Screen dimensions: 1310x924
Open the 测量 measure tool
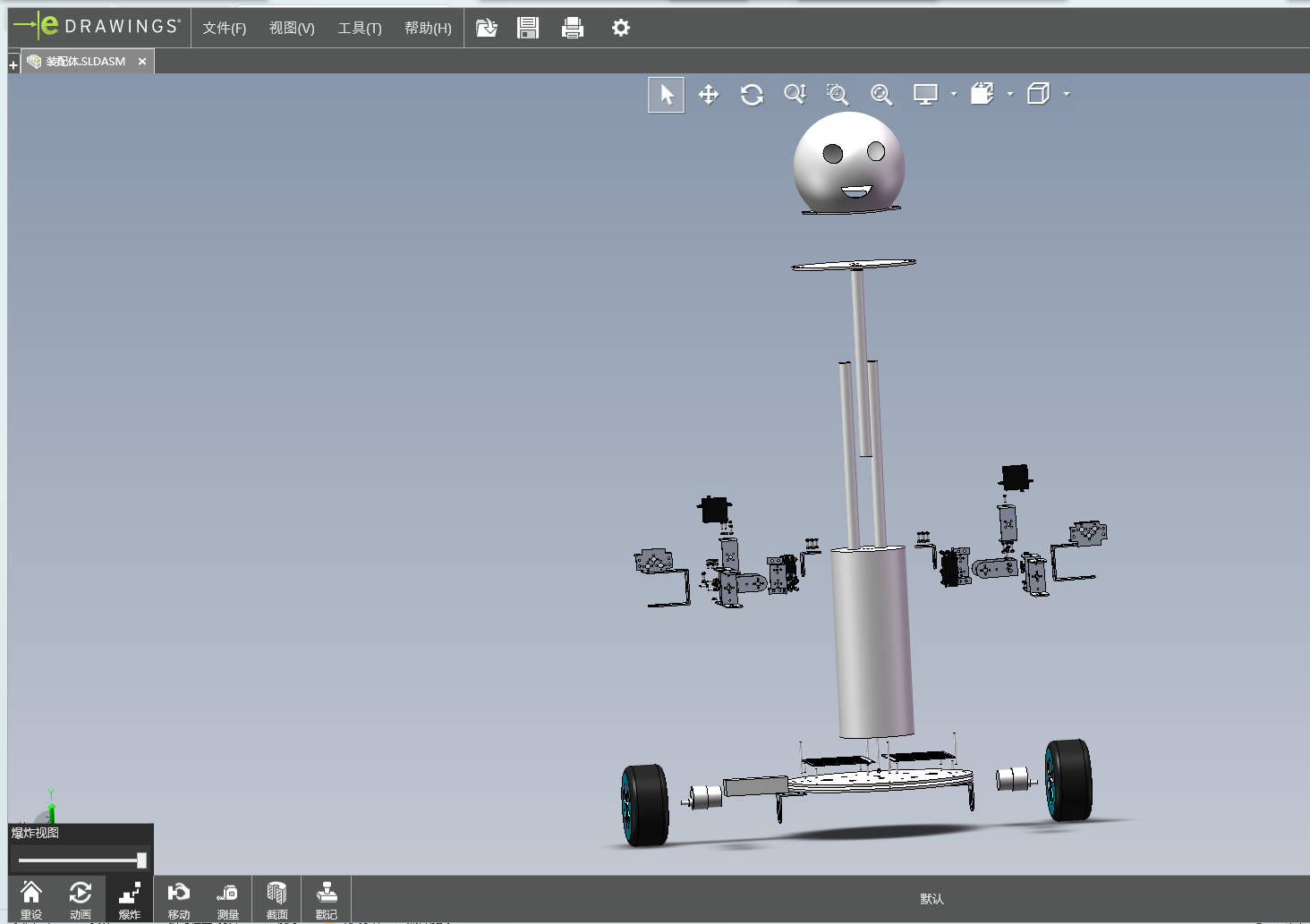[x=228, y=899]
